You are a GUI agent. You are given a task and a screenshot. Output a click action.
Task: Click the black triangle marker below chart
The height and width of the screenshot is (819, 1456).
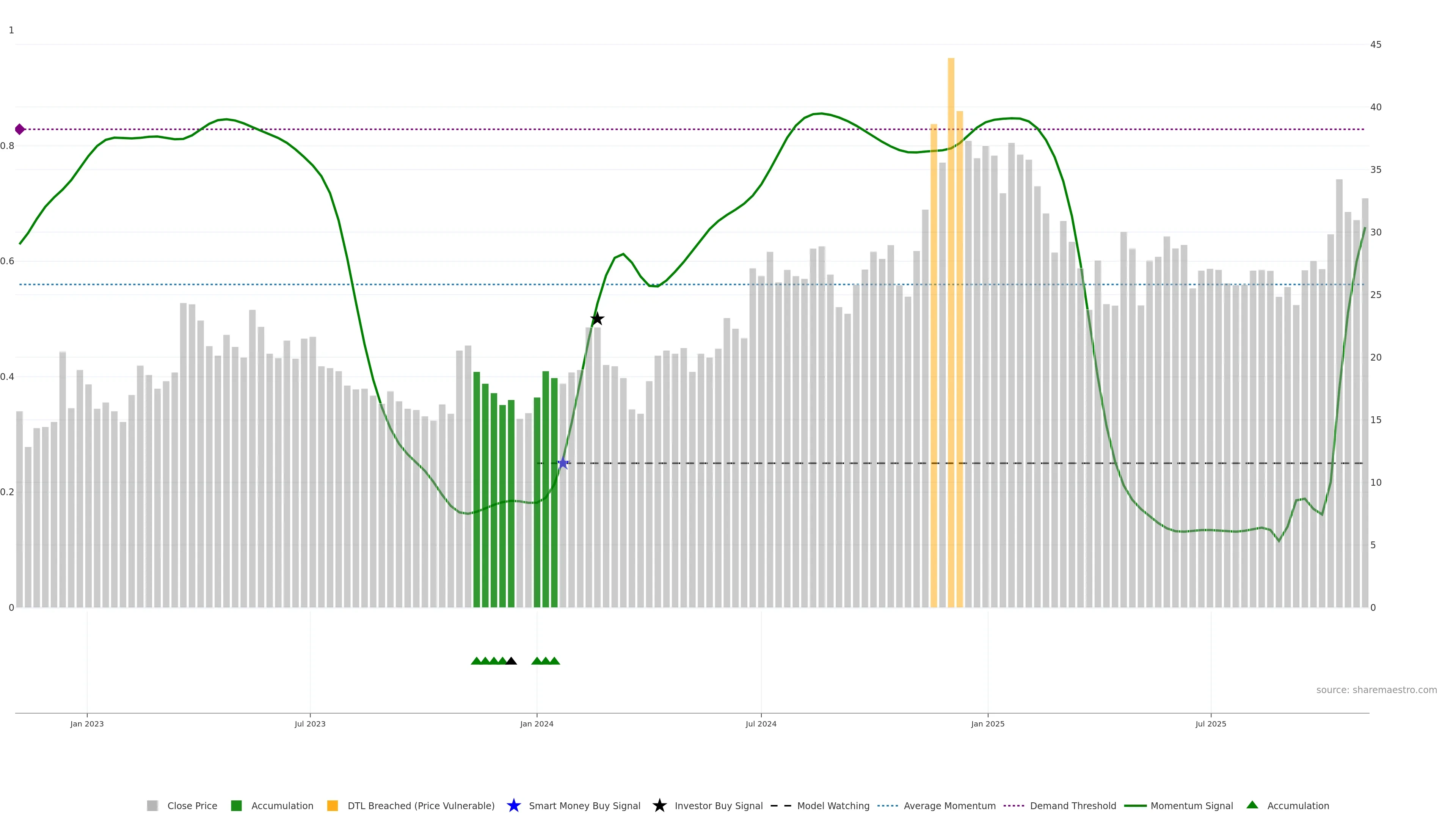click(x=511, y=661)
